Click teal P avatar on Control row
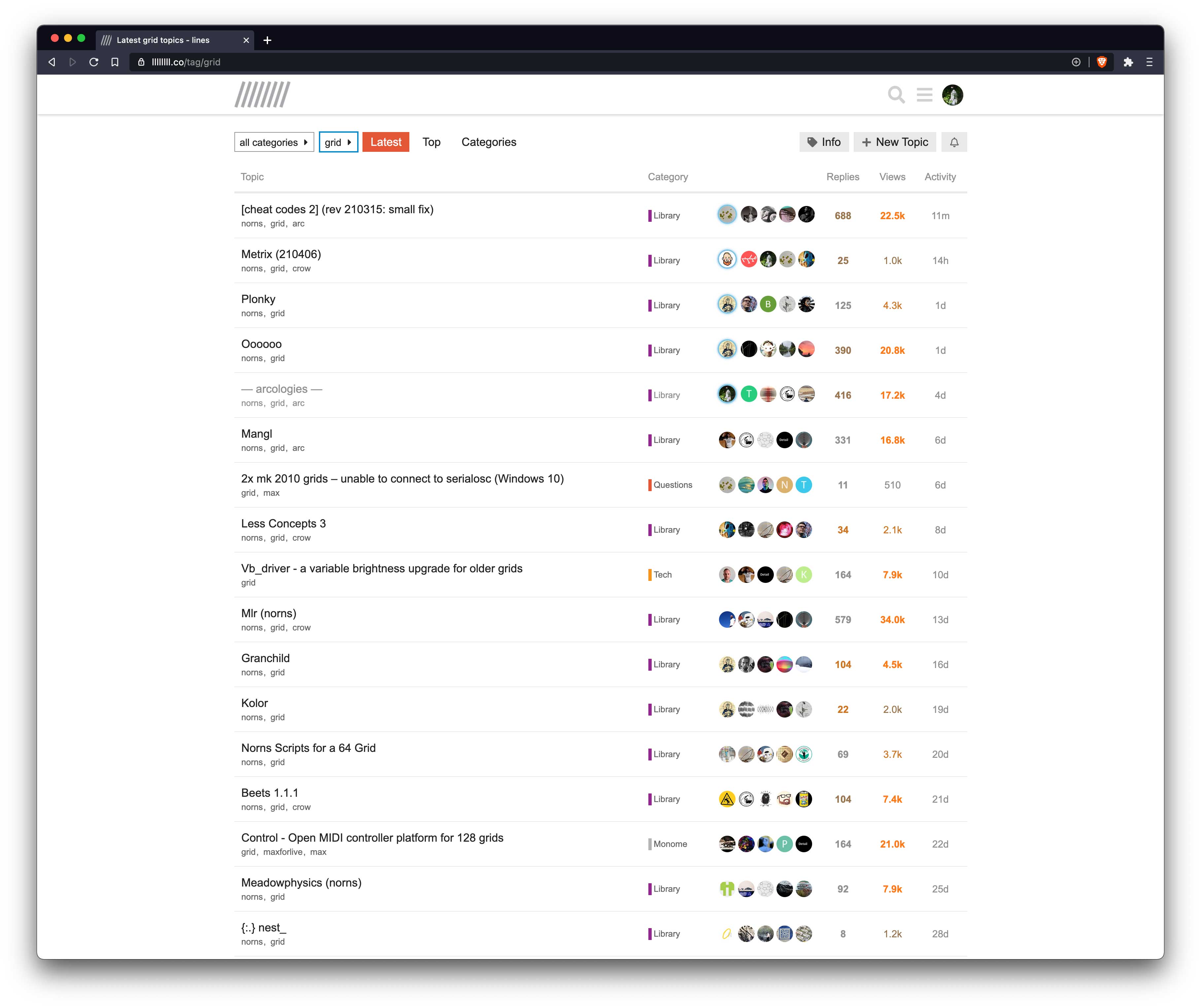This screenshot has width=1201, height=1008. click(784, 844)
